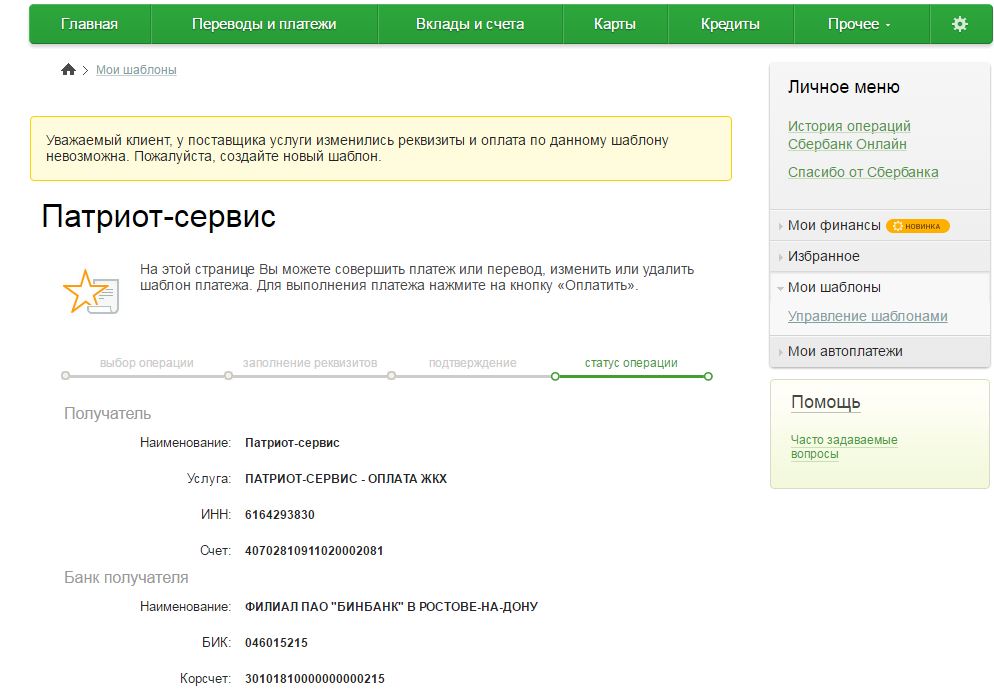This screenshot has height=693, width=994.
Task: Open settings via gear icon
Action: pyautogui.click(x=960, y=24)
